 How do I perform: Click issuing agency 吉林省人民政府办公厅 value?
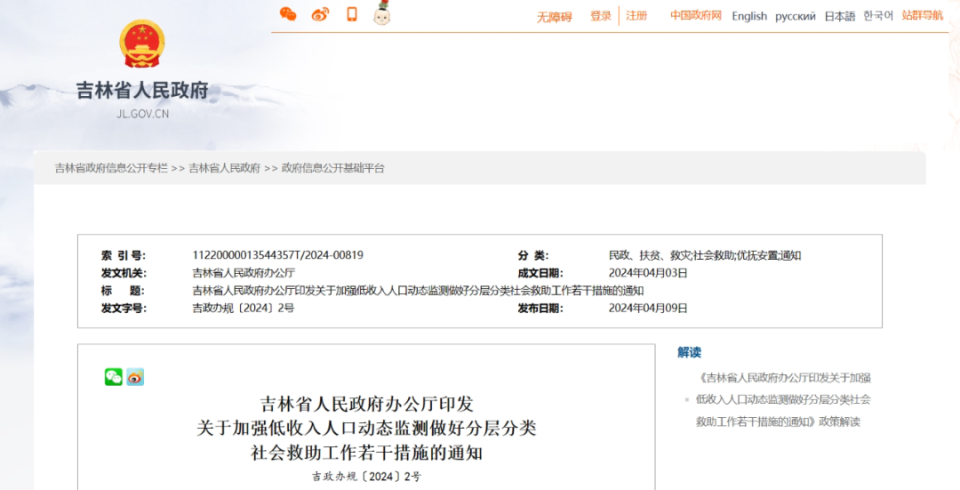coord(243,273)
